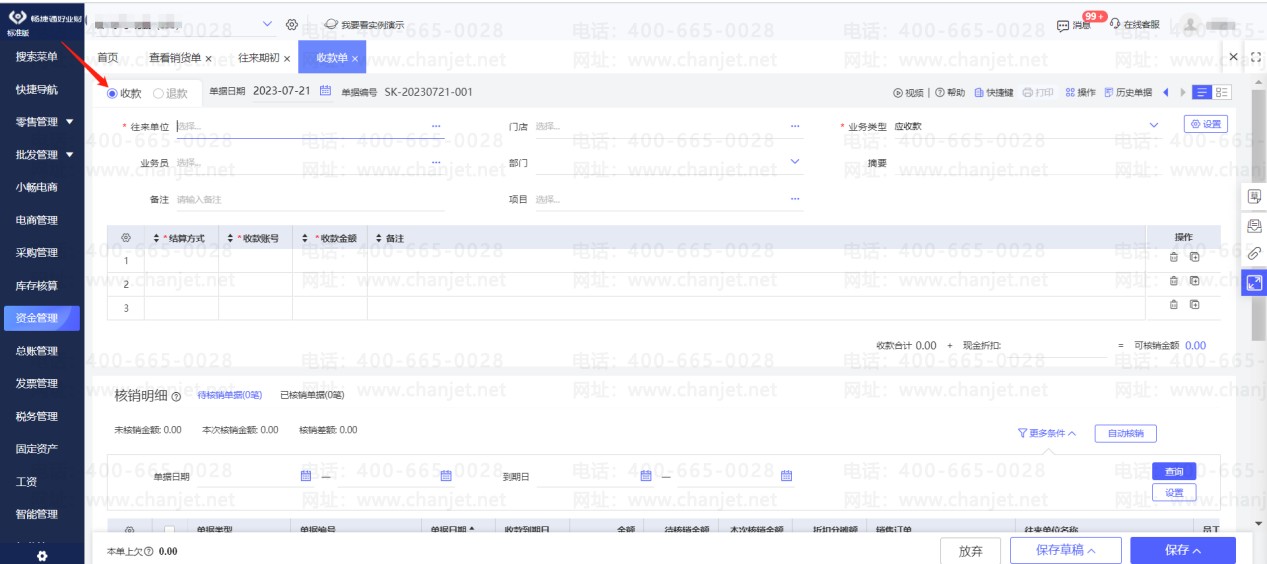Image resolution: width=1267 pixels, height=564 pixels.
Task: Open the draft note side panel icon
Action: [1254, 197]
